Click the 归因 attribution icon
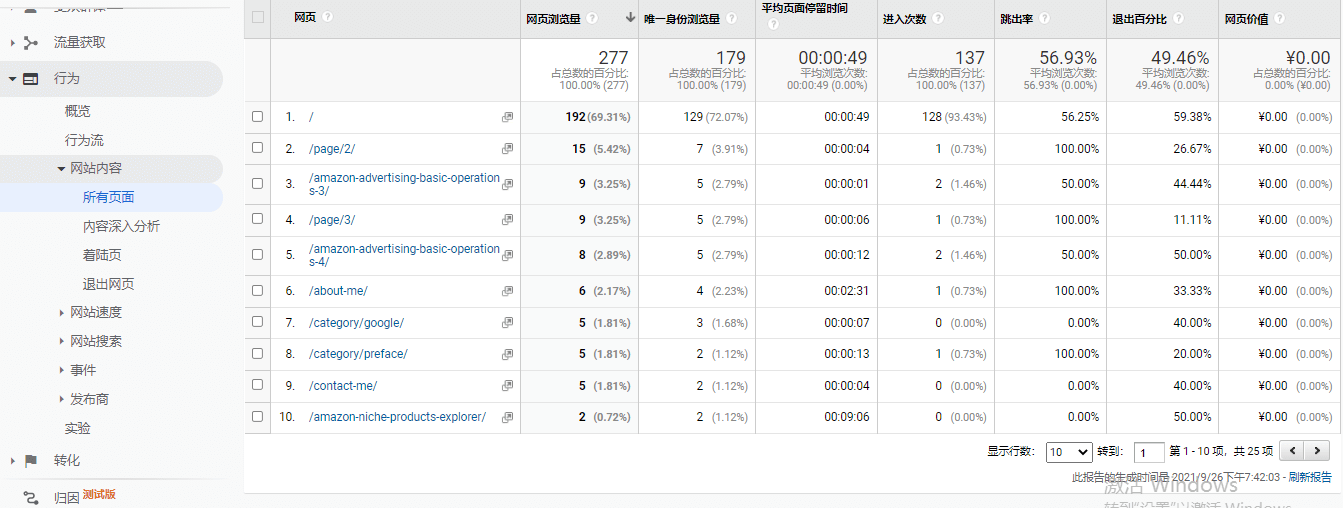This screenshot has width=1343, height=508. point(31,497)
